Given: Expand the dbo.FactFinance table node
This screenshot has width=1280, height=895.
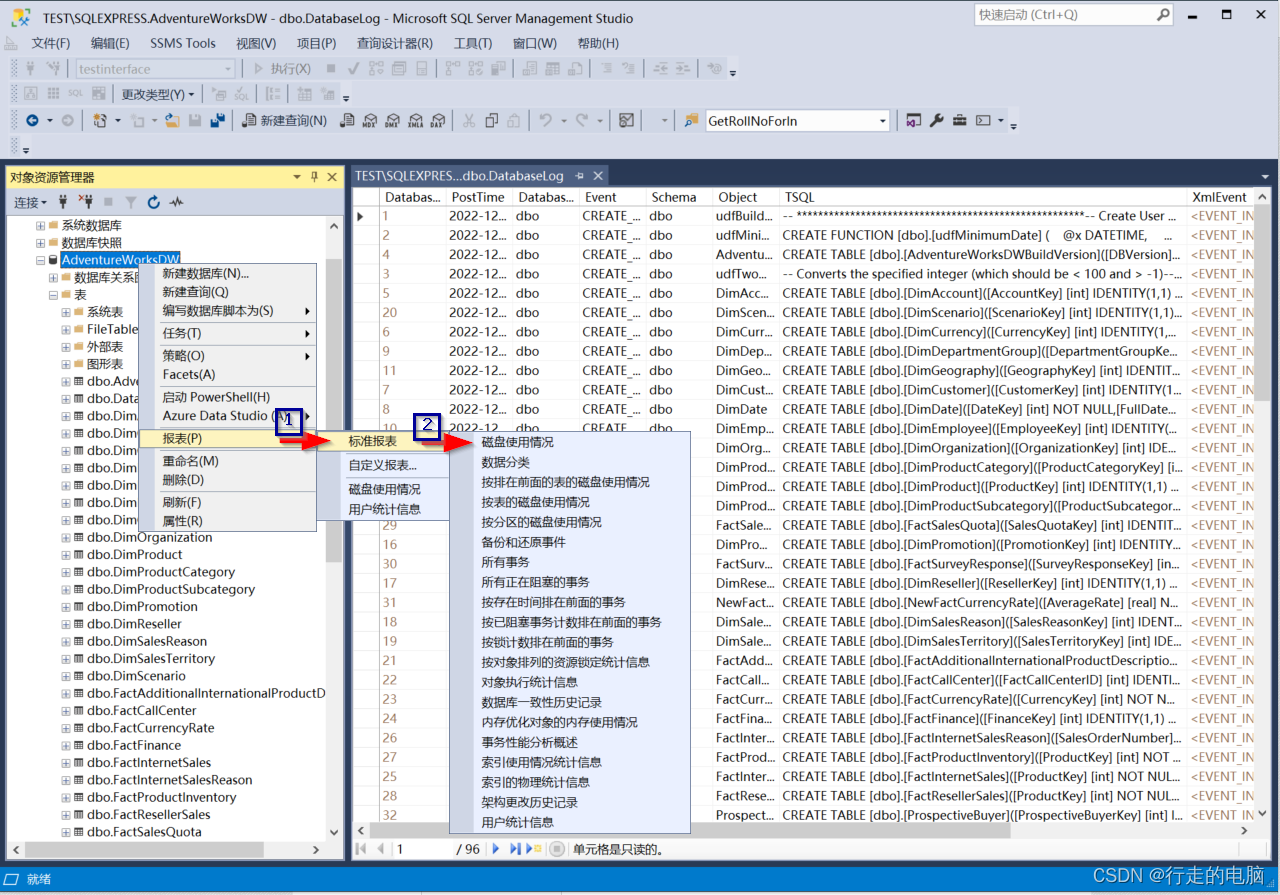Looking at the screenshot, I should [x=66, y=746].
